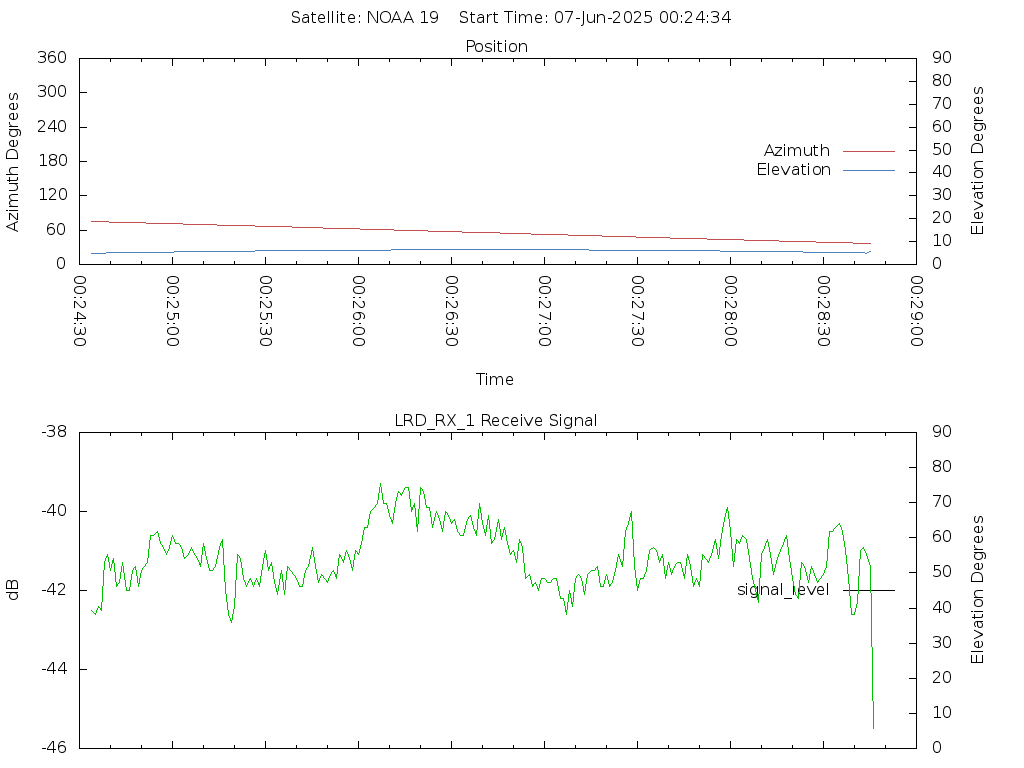Click the blue Elevation legend line sample
Viewport: 1024px width, 768px height.
point(869,170)
